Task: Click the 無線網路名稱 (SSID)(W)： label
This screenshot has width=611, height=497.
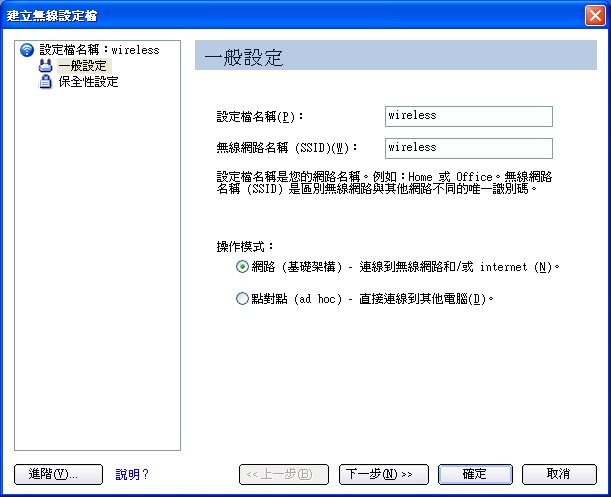Action: (287, 148)
